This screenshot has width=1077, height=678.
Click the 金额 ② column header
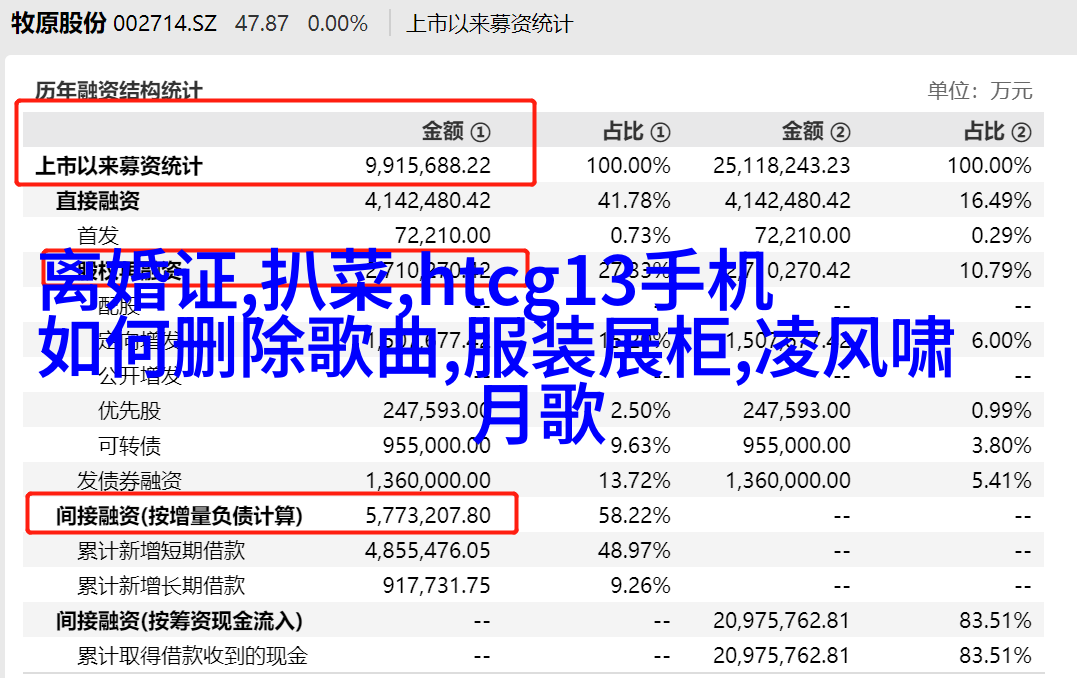(816, 131)
